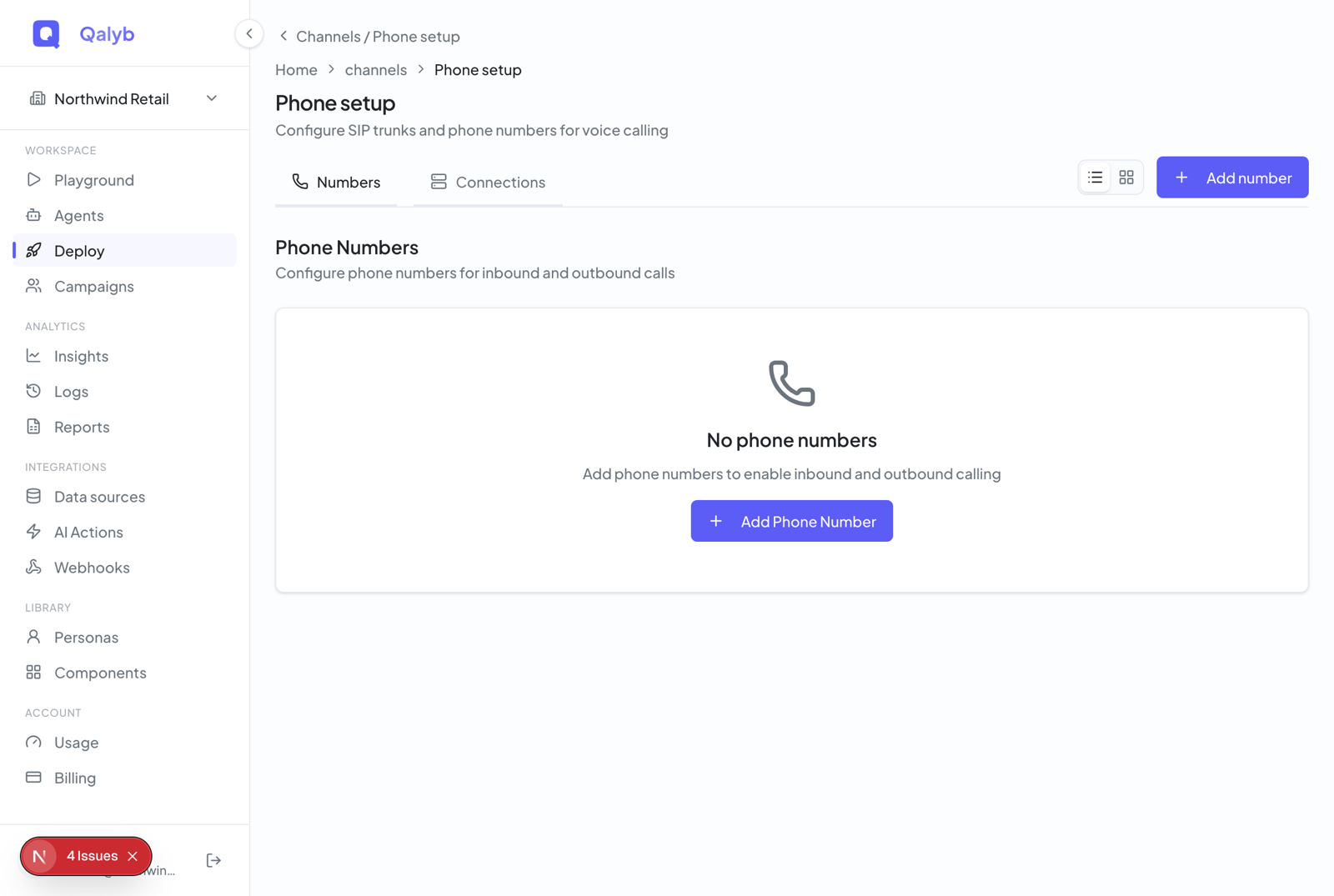This screenshot has height=896, width=1334.
Task: Switch to list view layout
Action: tap(1095, 178)
